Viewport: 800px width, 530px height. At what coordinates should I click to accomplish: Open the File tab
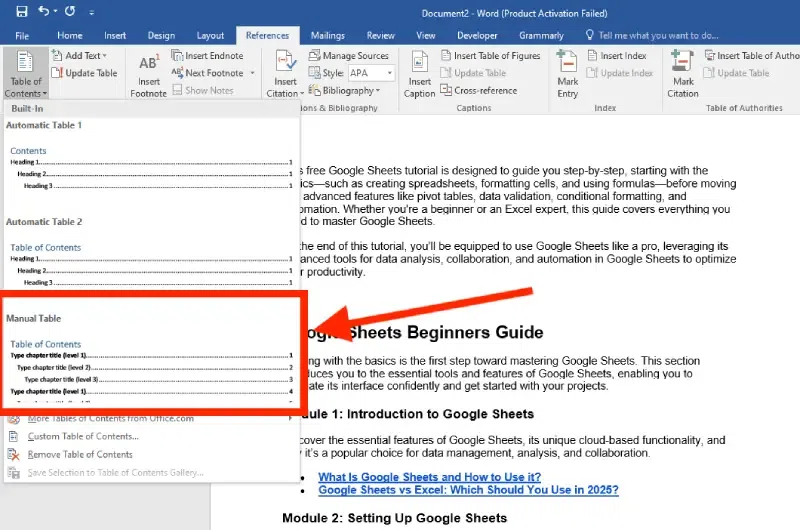(22, 36)
